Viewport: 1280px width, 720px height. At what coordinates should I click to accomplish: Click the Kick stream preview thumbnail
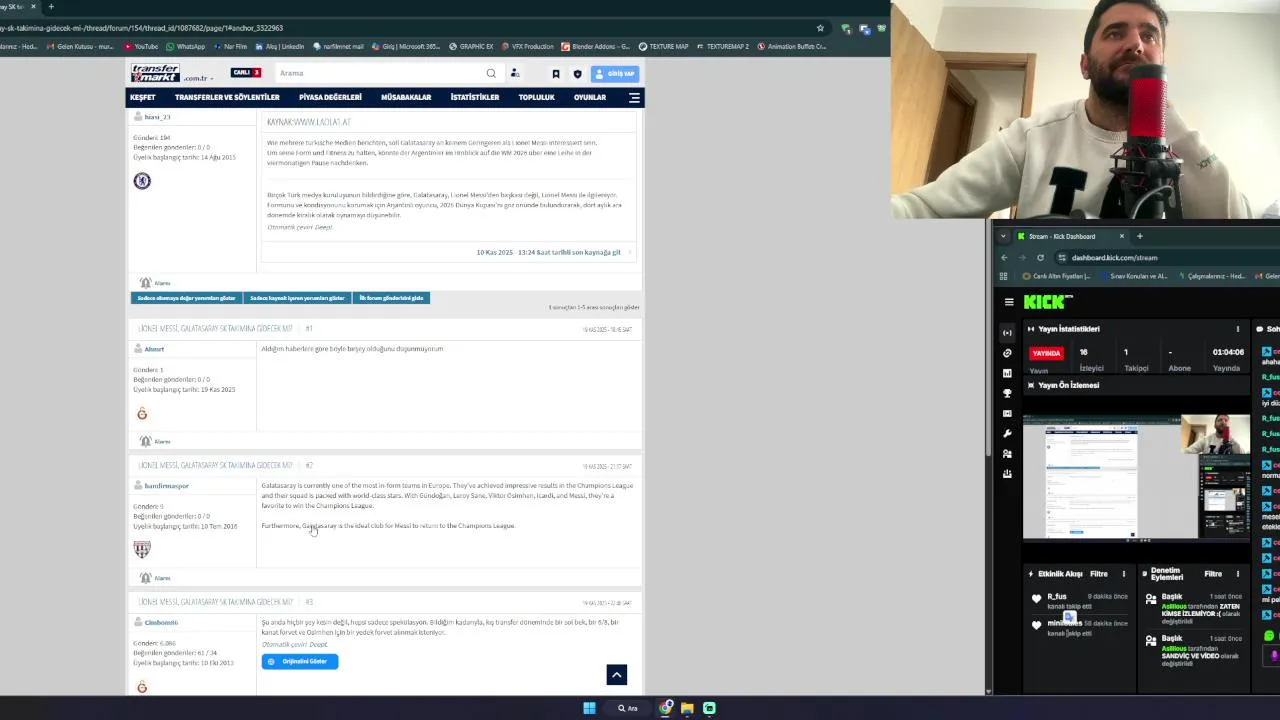[x=1136, y=477]
